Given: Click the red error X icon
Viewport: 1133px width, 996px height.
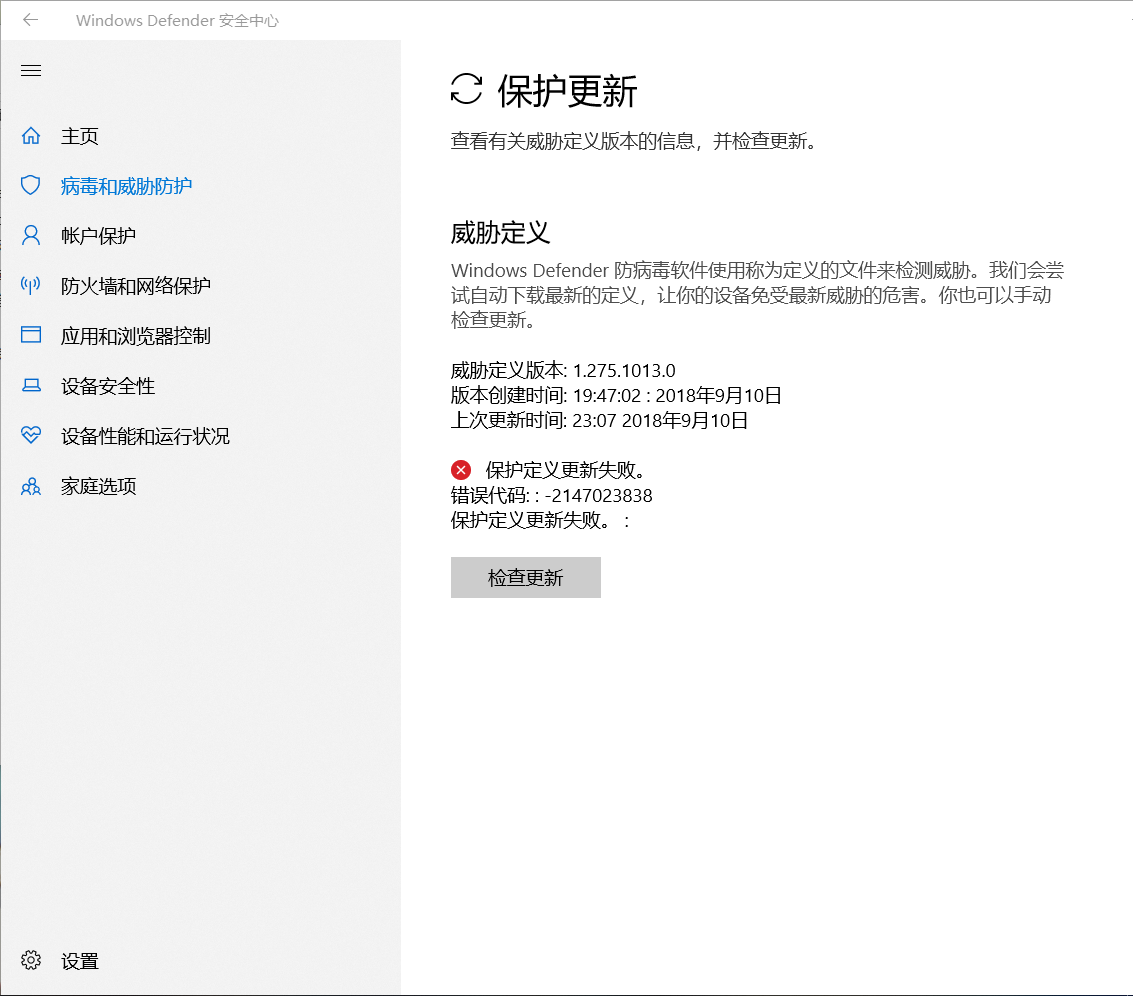Looking at the screenshot, I should (461, 470).
